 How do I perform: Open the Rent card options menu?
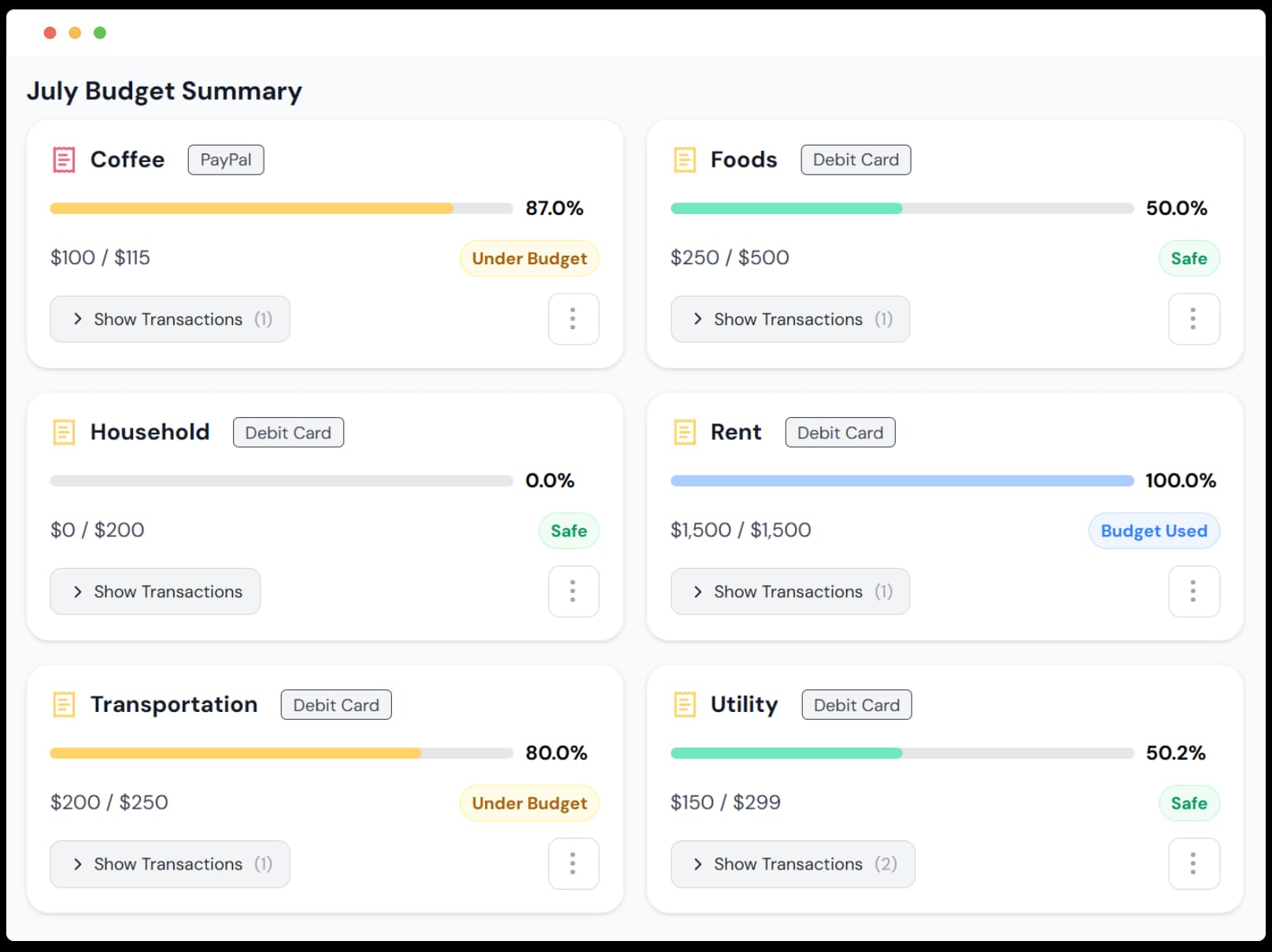[1193, 591]
